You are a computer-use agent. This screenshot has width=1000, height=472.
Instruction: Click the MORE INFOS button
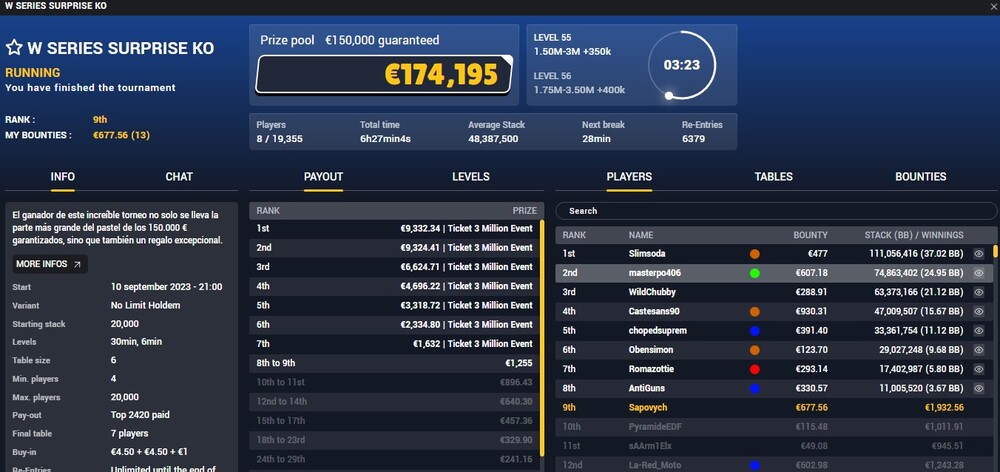[50, 264]
